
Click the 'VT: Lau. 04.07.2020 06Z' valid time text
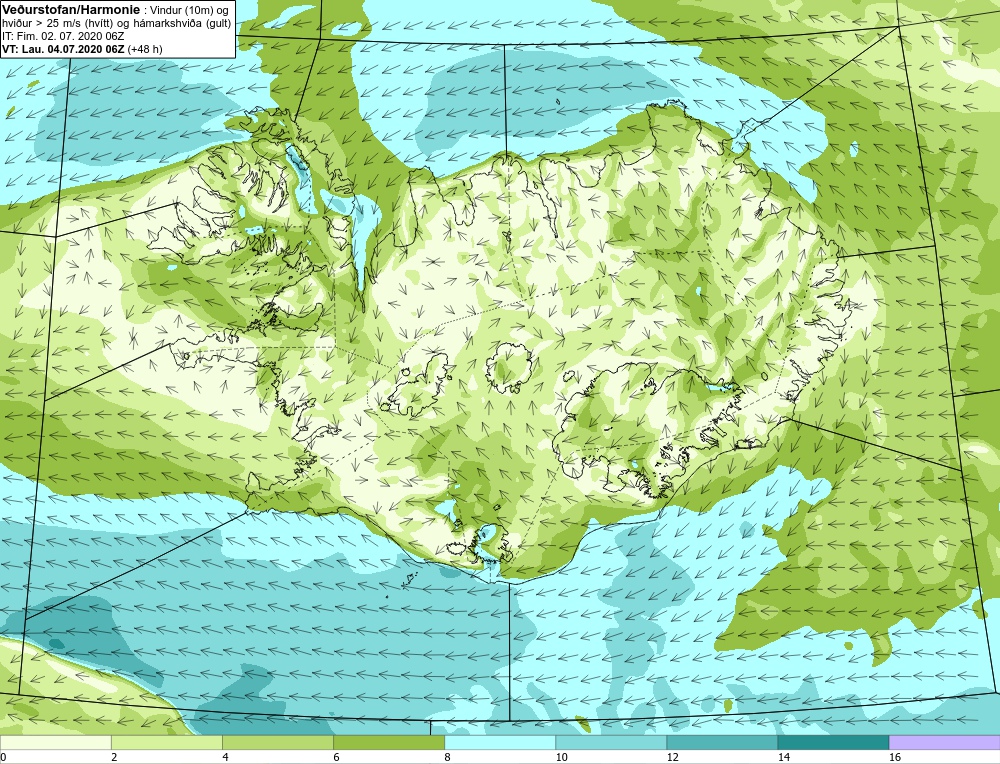[x=63, y=48]
